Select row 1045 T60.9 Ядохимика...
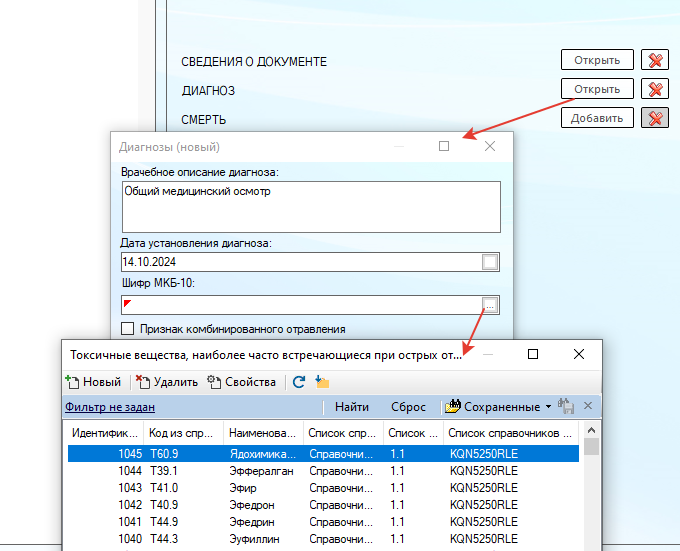Viewport: 680px width, 551px height. [x=323, y=454]
